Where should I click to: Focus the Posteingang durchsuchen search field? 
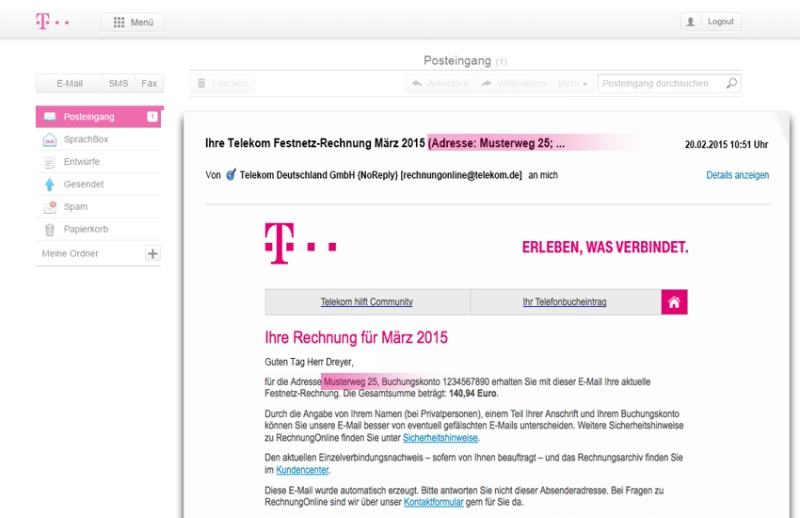[669, 83]
